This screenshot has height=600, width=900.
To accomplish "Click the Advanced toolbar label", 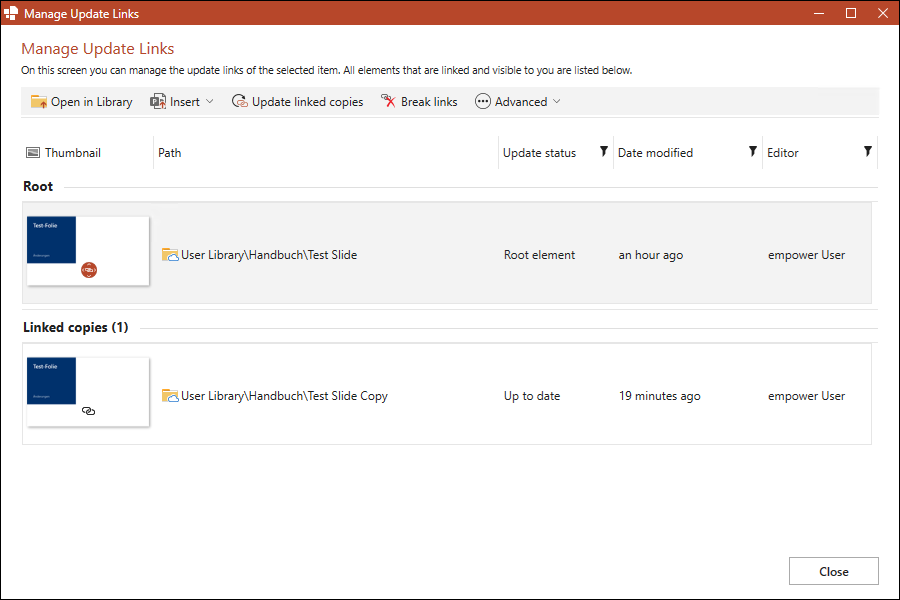I will (521, 102).
